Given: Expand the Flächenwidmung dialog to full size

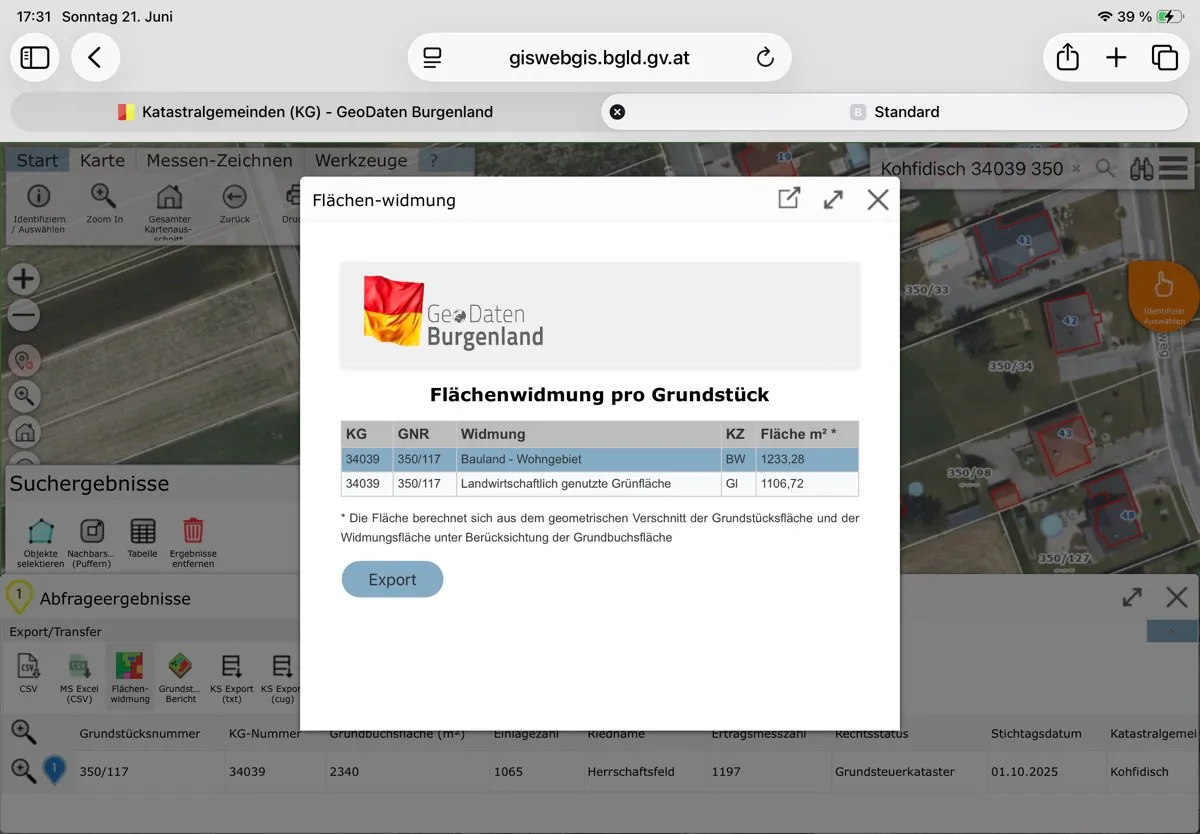Looking at the screenshot, I should point(833,199).
